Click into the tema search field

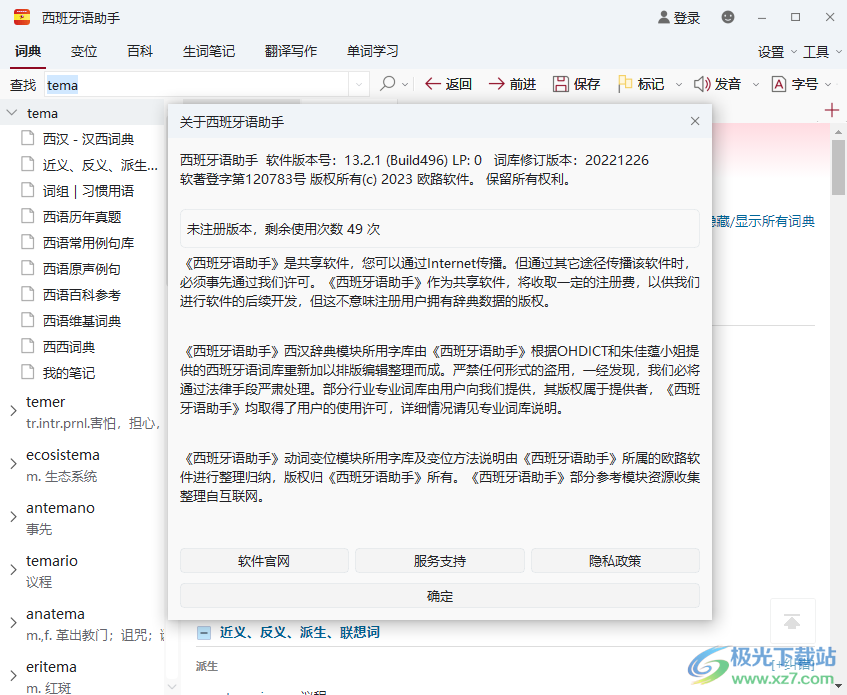[x=197, y=85]
